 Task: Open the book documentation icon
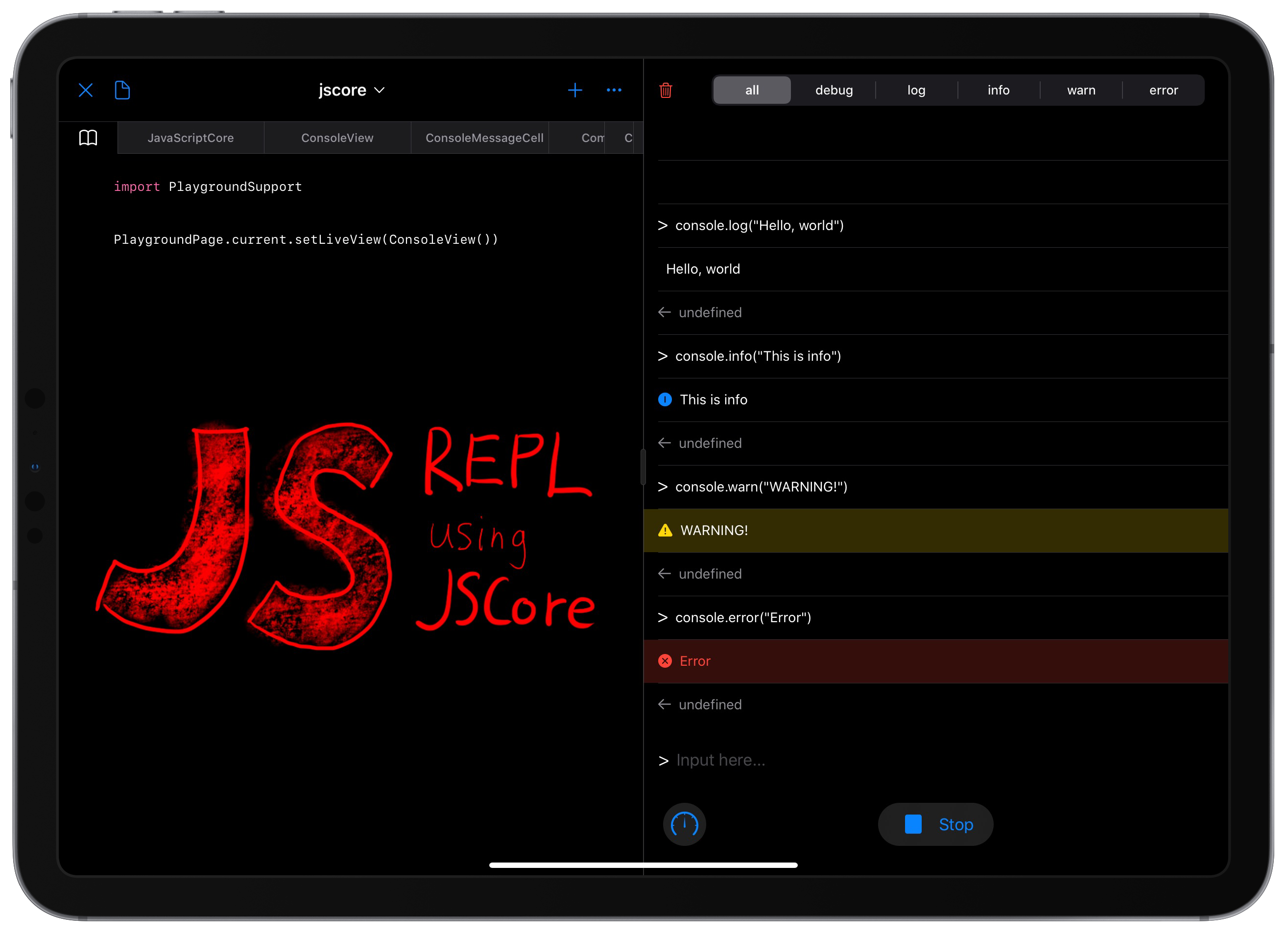click(88, 138)
